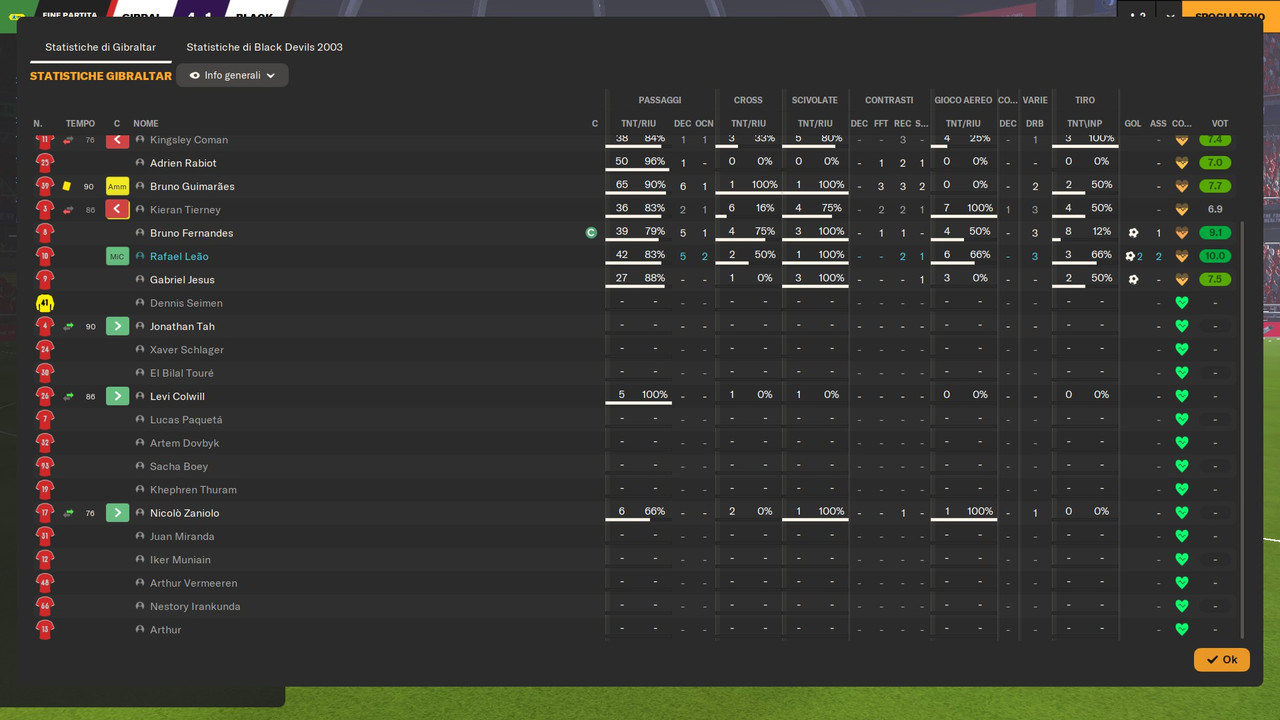The width and height of the screenshot is (1280, 720).
Task: Confirm with the orange Ok button
Action: click(1221, 660)
